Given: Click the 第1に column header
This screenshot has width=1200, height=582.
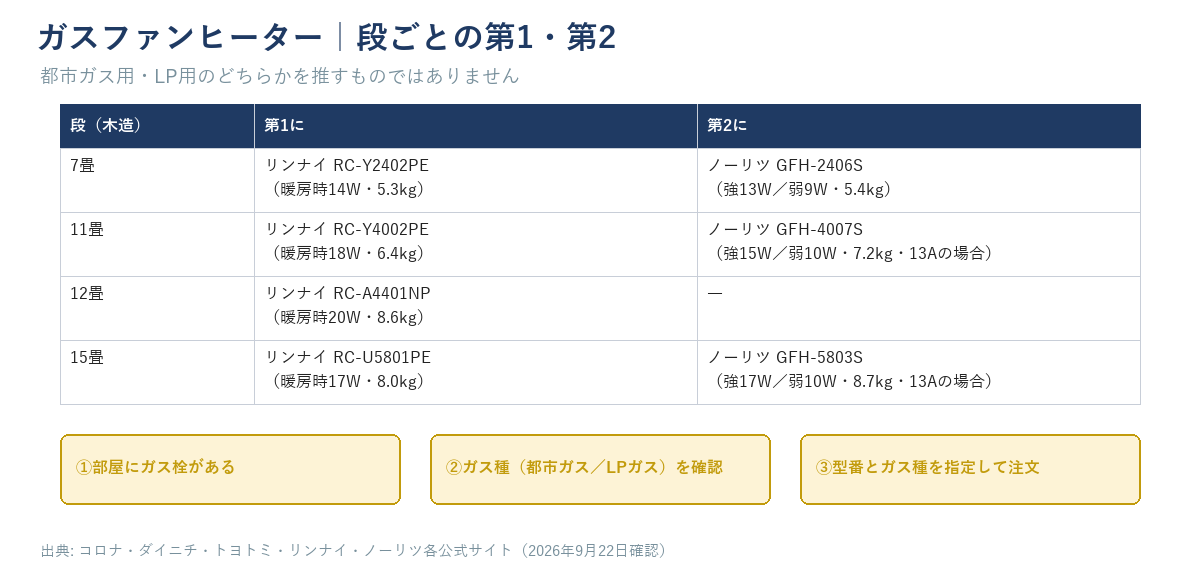Looking at the screenshot, I should click(x=476, y=126).
